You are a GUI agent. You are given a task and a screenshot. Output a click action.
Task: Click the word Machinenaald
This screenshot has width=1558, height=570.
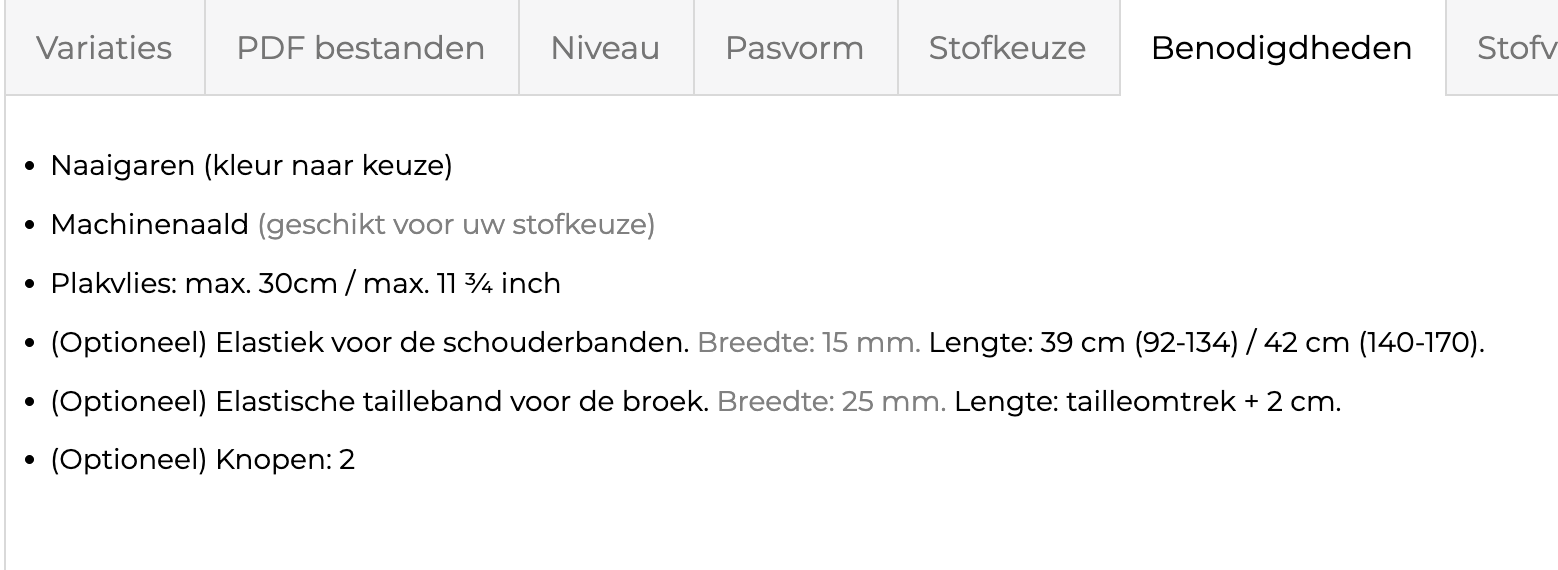tap(149, 224)
